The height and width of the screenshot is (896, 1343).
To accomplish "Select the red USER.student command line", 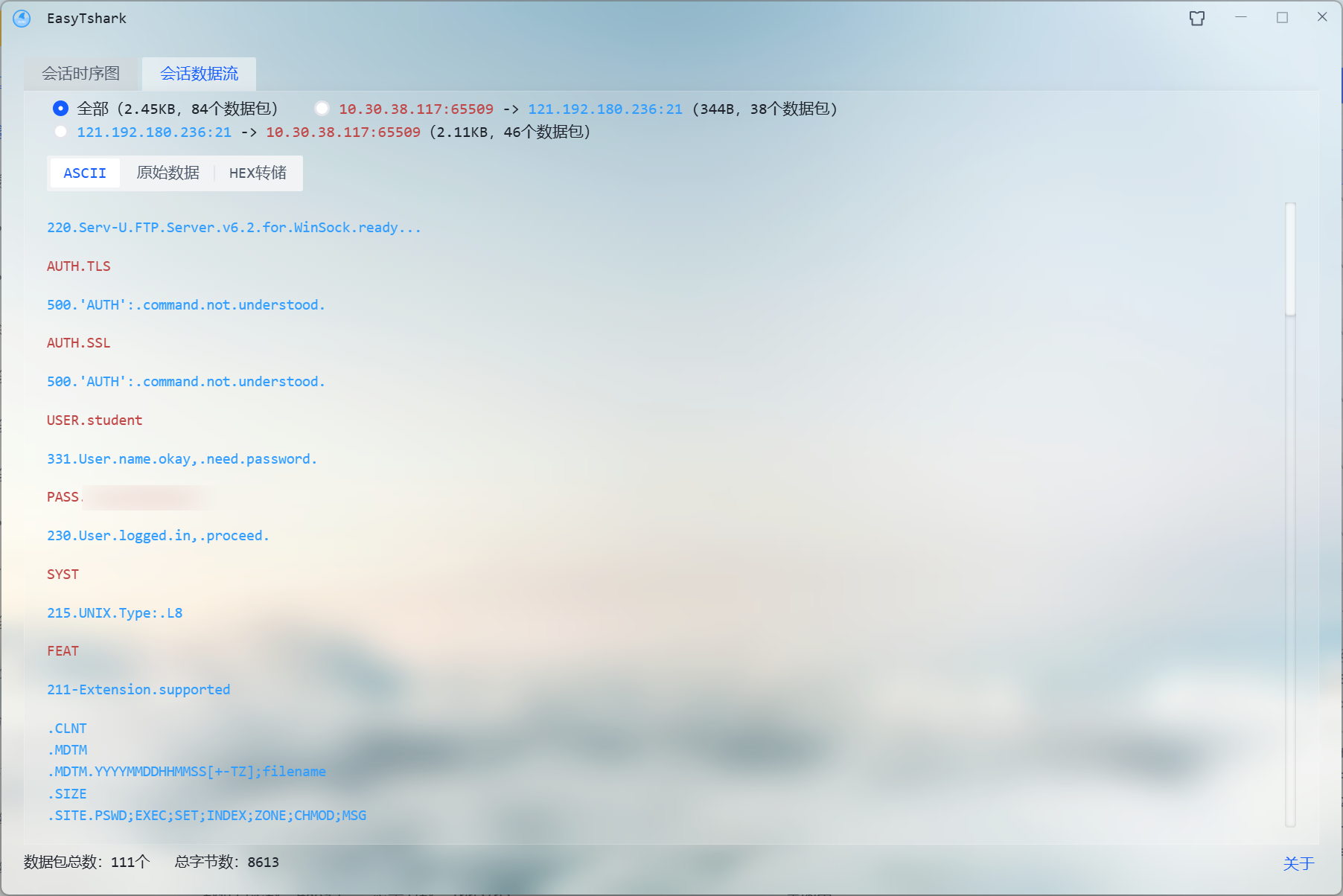I will 94,420.
